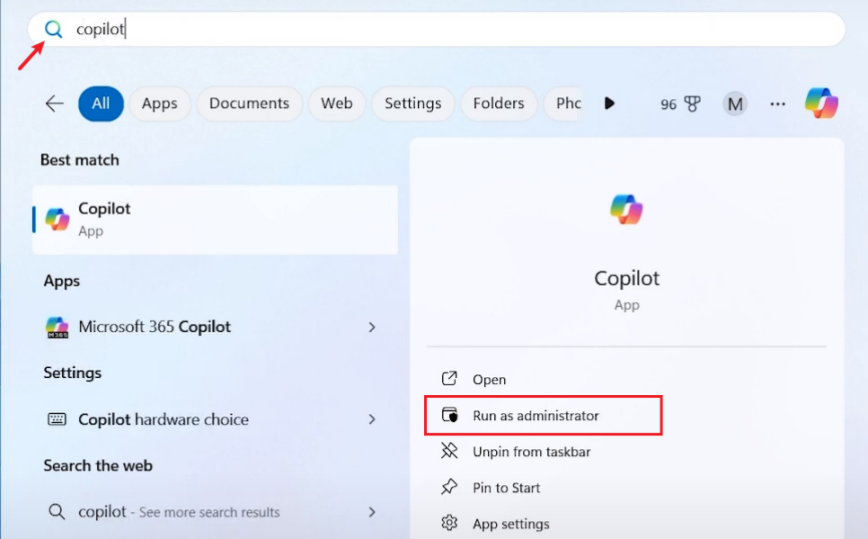Click the Search the web heading
The width and height of the screenshot is (868, 539).
[x=98, y=466]
